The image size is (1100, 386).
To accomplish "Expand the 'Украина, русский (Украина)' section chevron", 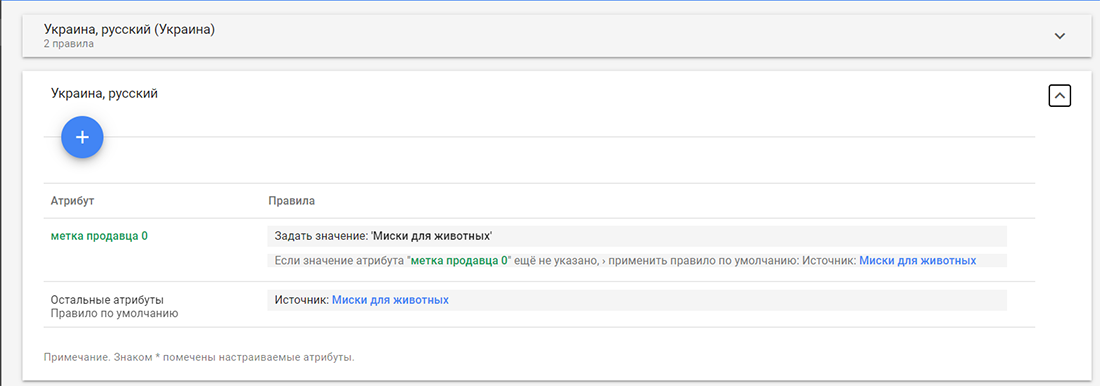I will coord(1060,36).
